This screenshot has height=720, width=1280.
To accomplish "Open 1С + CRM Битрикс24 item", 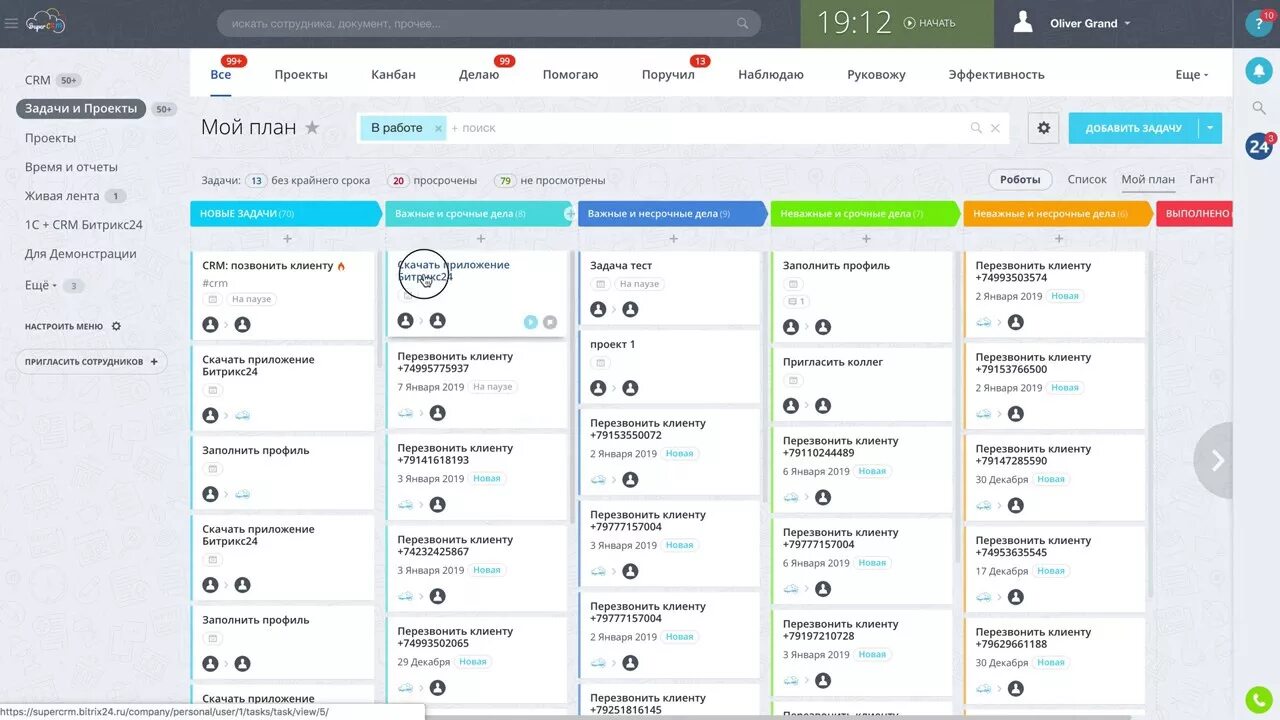I will (84, 225).
